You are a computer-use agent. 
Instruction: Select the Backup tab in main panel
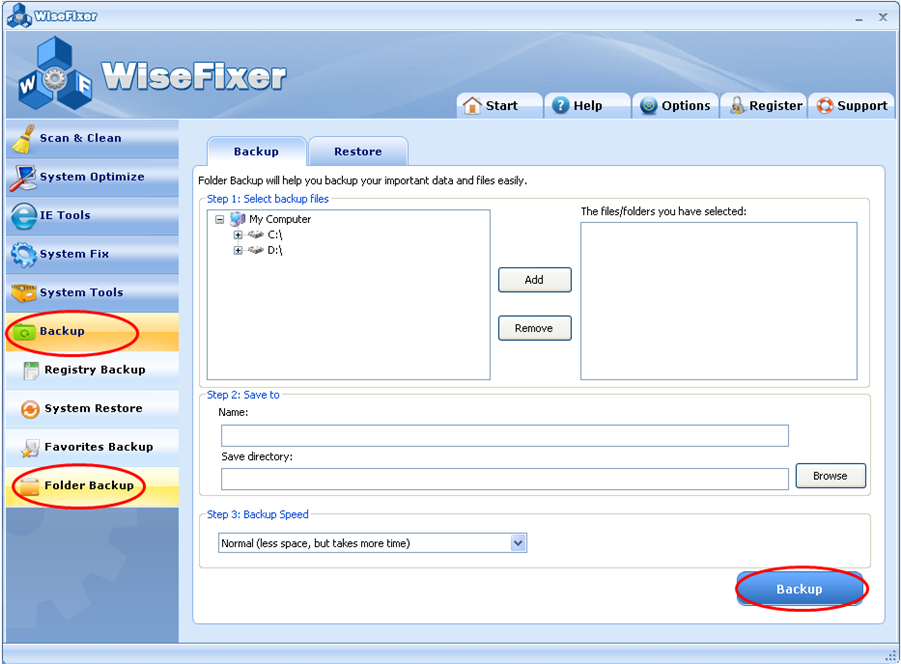(x=256, y=152)
